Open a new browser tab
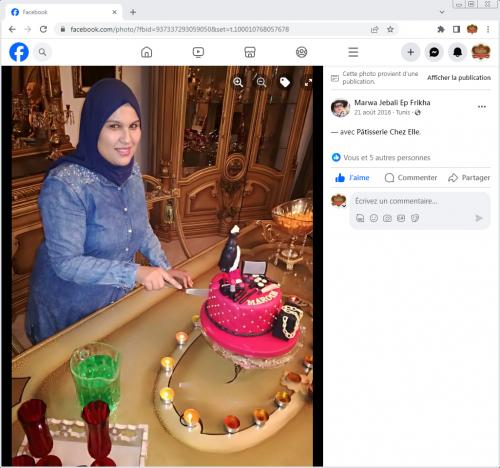Screen dimensions: 500x468 click(x=133, y=12)
